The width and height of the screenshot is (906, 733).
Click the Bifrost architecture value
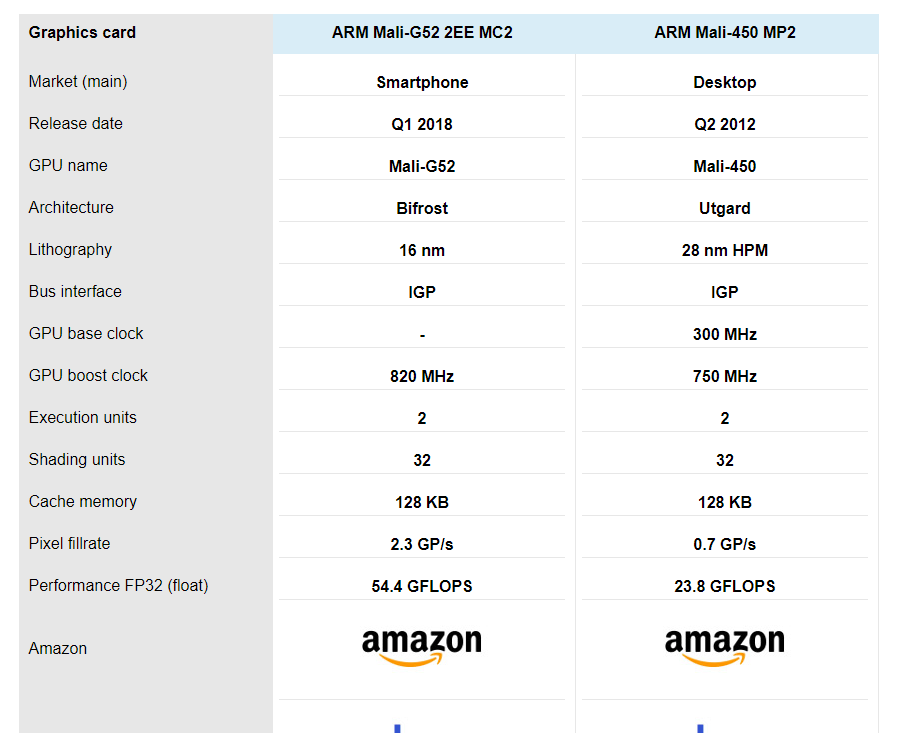pyautogui.click(x=422, y=208)
